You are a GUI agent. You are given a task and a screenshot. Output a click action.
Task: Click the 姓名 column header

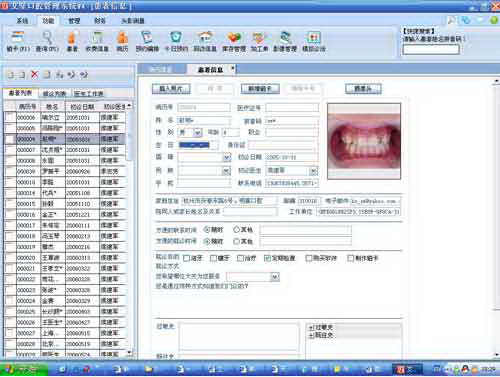tap(52, 107)
